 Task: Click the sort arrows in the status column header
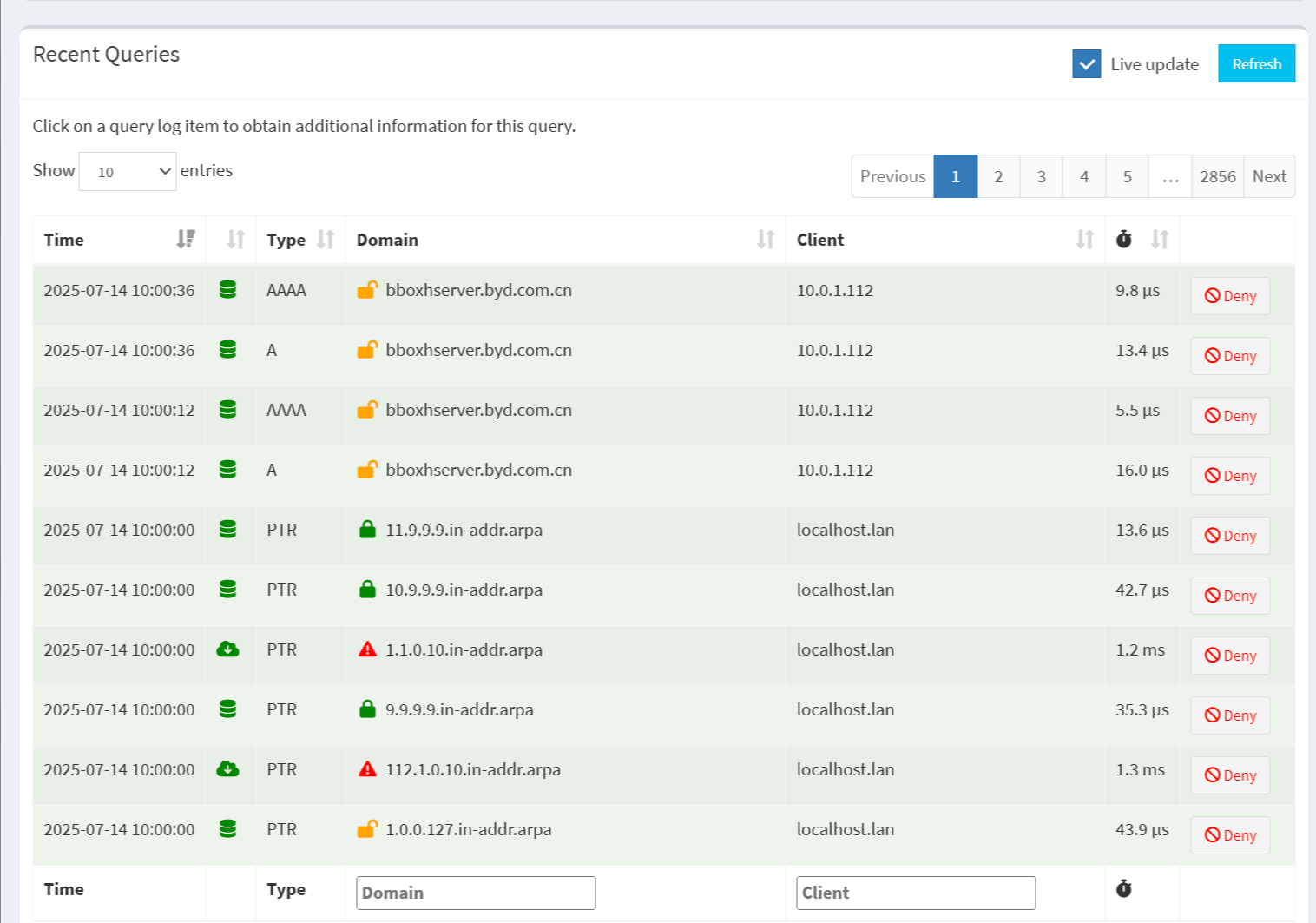pos(236,240)
